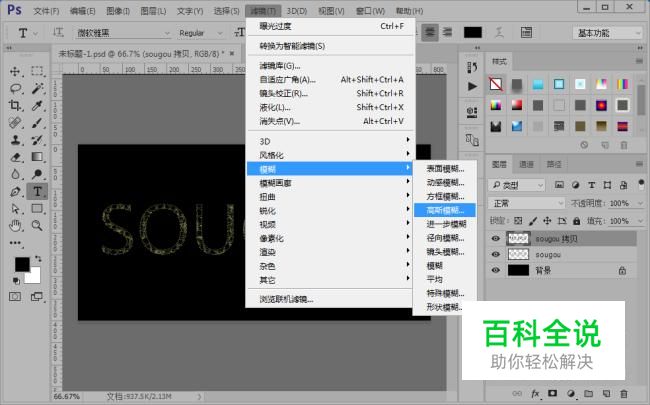
Task: Open the 正常 blend mode dropdown
Action: [x=526, y=203]
